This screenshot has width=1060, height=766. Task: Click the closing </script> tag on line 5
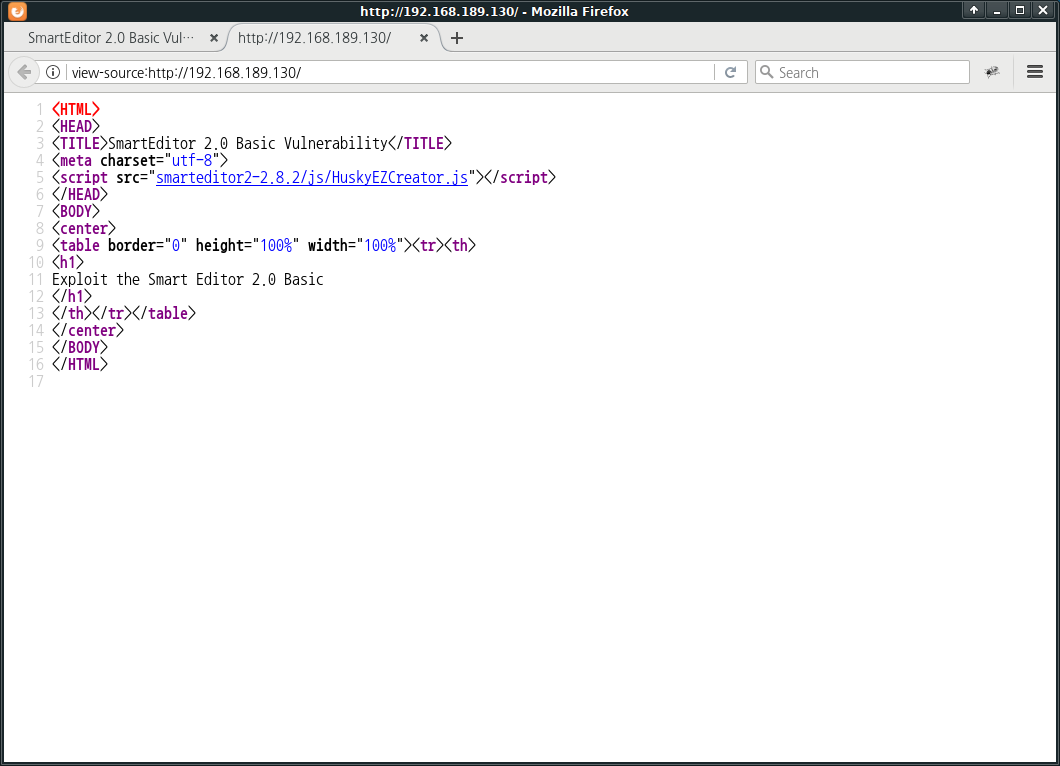[520, 177]
